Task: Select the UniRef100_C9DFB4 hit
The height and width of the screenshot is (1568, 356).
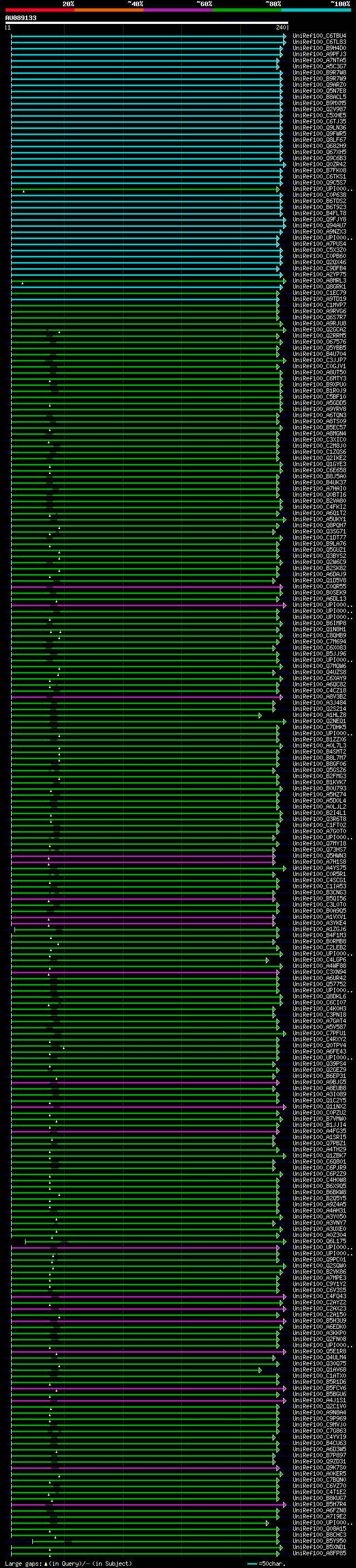Action: click(x=319, y=269)
